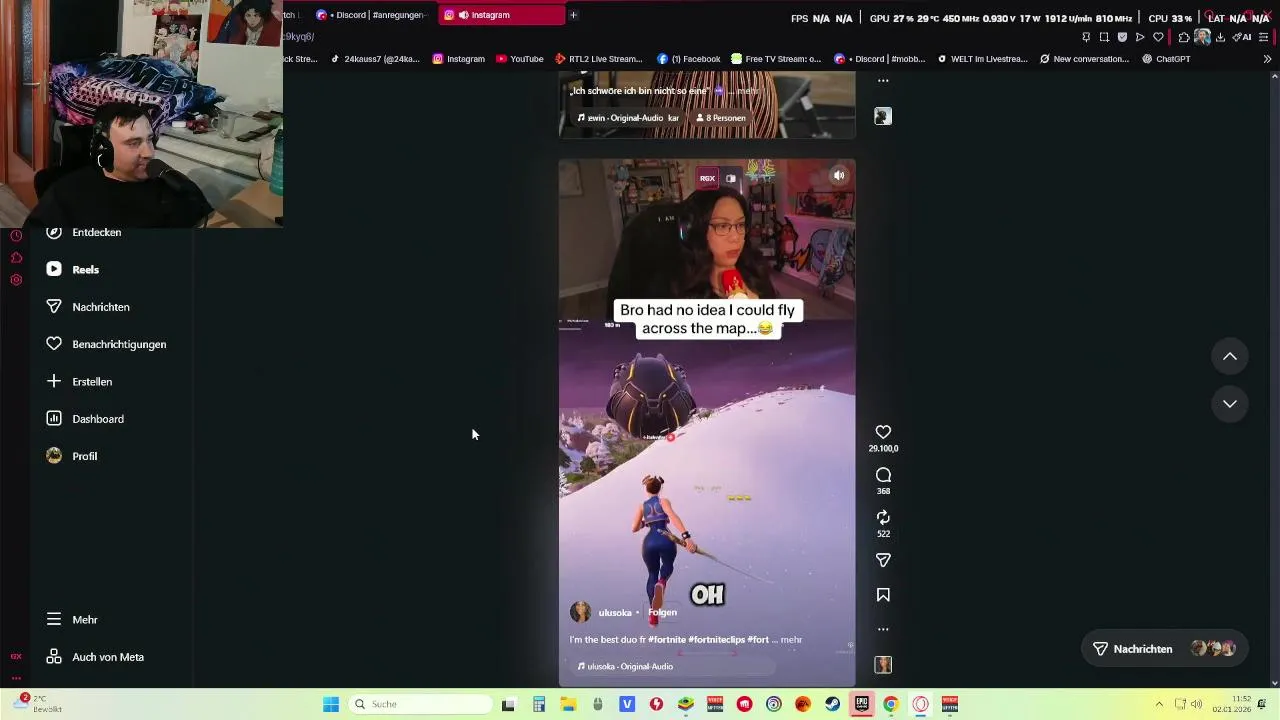Share the ulusoka reel via send icon

click(x=883, y=560)
